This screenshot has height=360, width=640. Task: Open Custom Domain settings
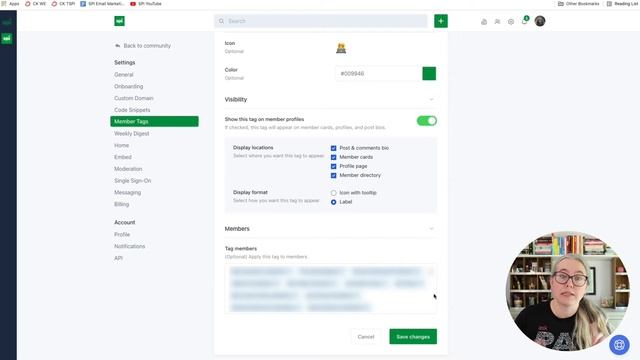[133, 98]
